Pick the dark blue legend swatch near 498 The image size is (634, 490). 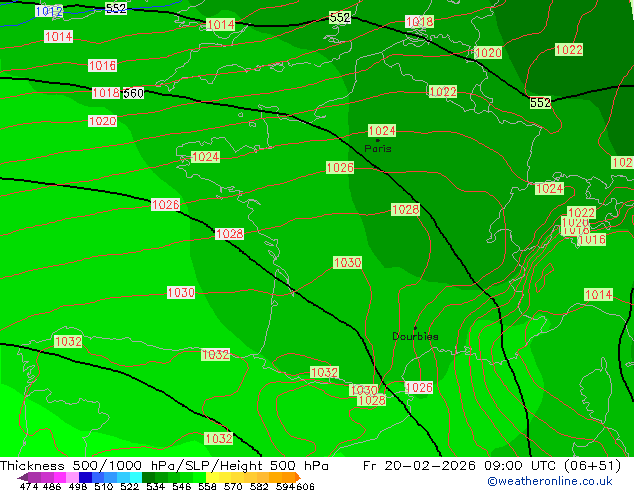[x=85, y=477]
